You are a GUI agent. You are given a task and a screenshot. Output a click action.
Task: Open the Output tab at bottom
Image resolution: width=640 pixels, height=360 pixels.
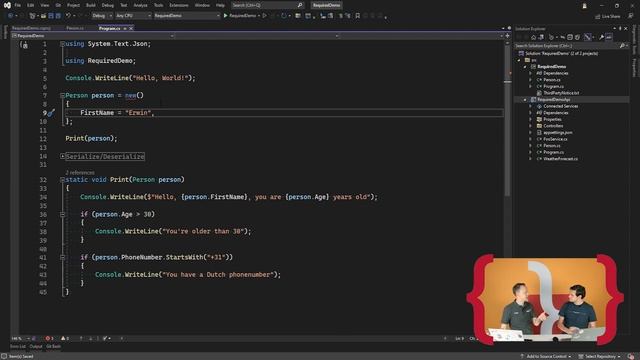36,347
